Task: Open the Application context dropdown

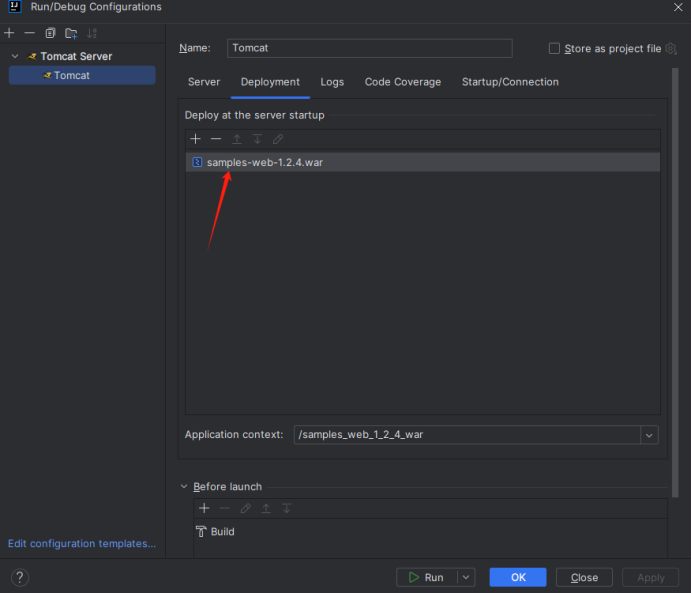Action: pos(650,435)
